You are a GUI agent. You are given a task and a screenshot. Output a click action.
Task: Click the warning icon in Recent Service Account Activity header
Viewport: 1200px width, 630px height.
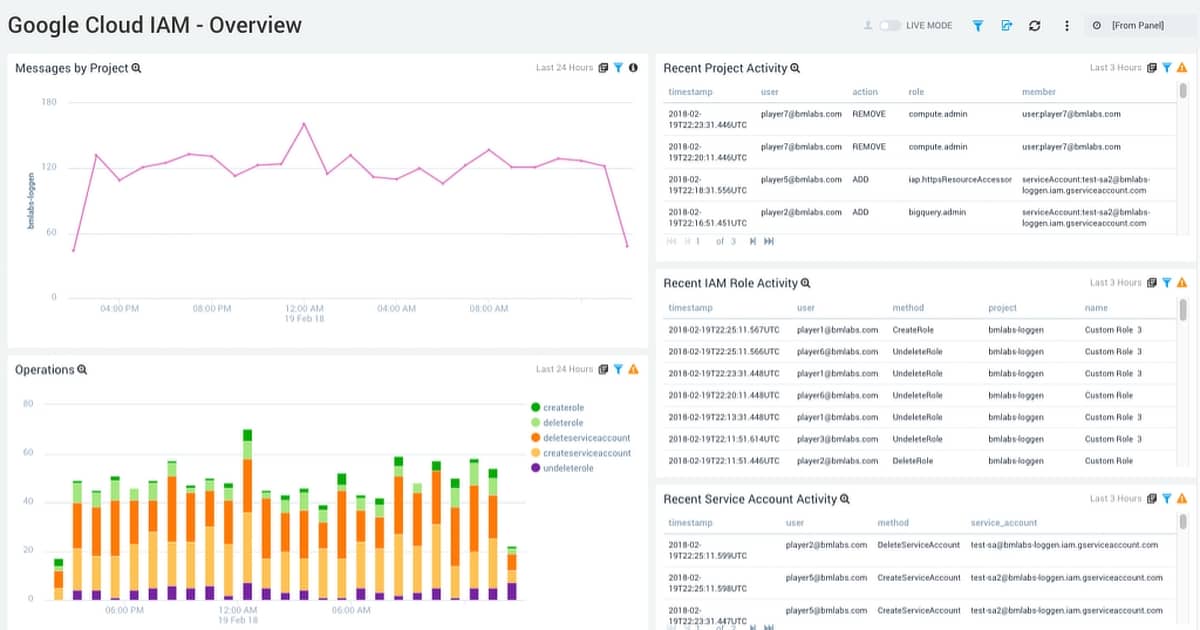pyautogui.click(x=1182, y=498)
